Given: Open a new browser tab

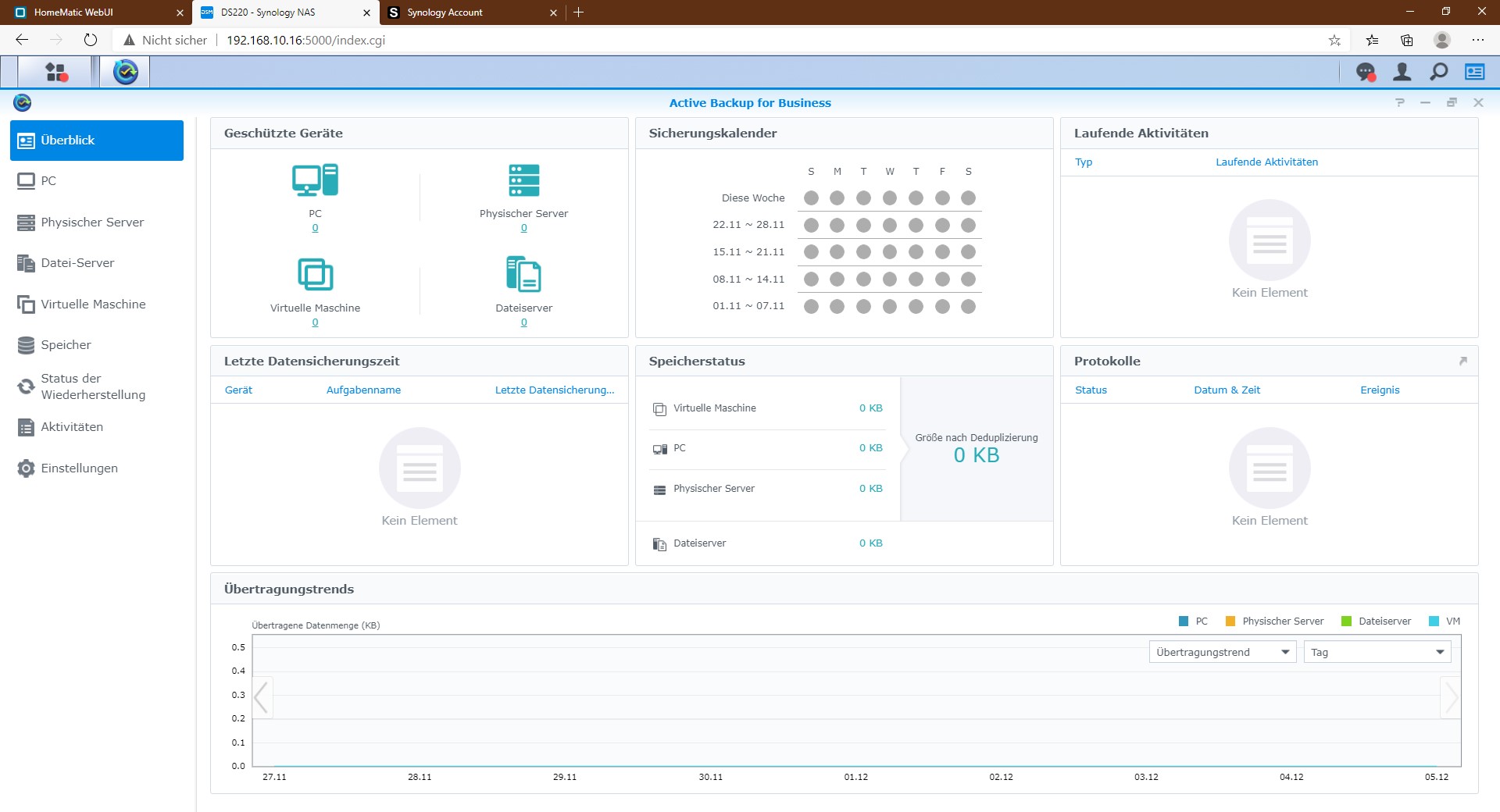Looking at the screenshot, I should click(x=579, y=12).
